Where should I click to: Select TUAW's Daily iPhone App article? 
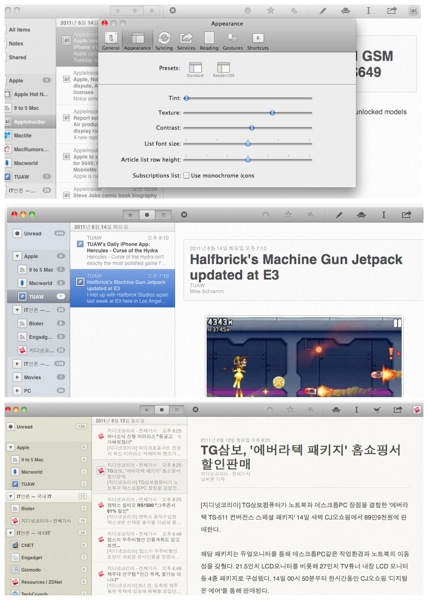(122, 250)
